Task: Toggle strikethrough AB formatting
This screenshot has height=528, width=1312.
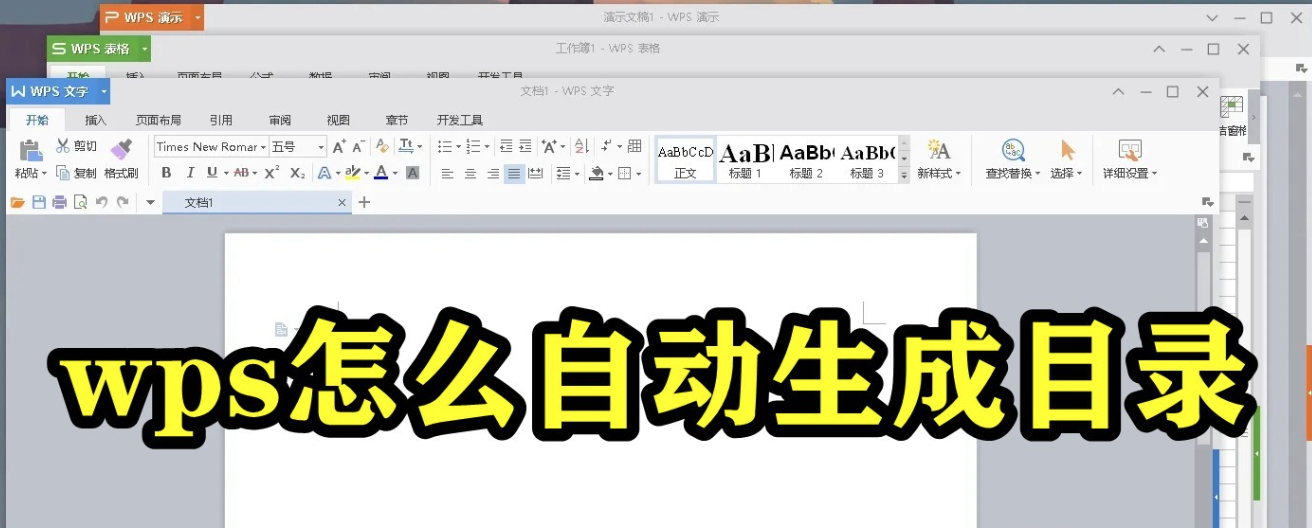Action: click(x=240, y=173)
